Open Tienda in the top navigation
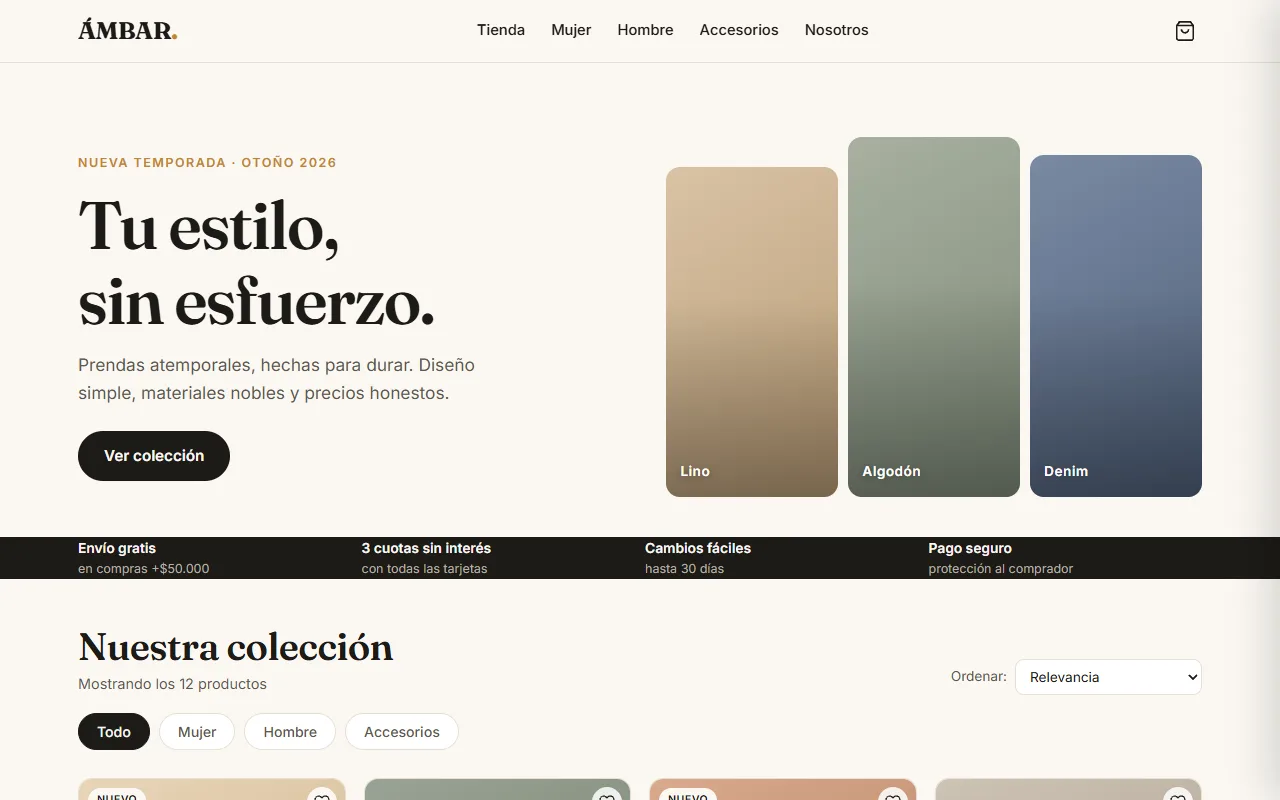This screenshot has width=1280, height=800. coord(501,30)
